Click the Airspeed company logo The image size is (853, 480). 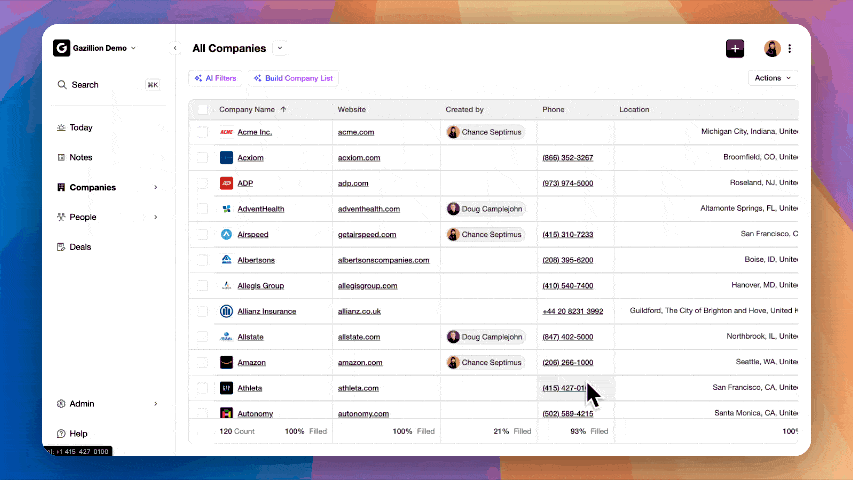(x=226, y=235)
